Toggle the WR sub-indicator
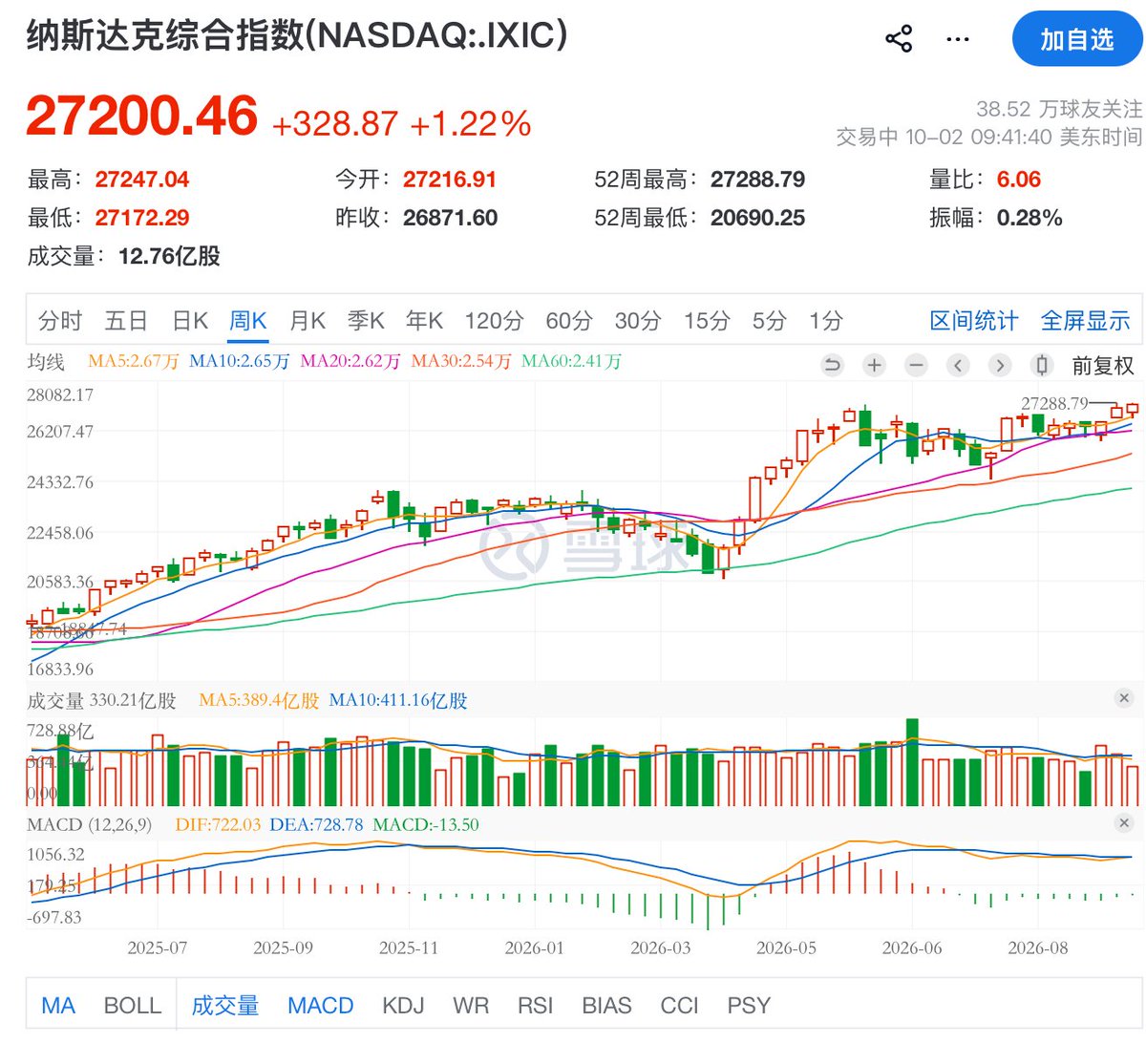The width and height of the screenshot is (1146, 1064). [471, 1006]
